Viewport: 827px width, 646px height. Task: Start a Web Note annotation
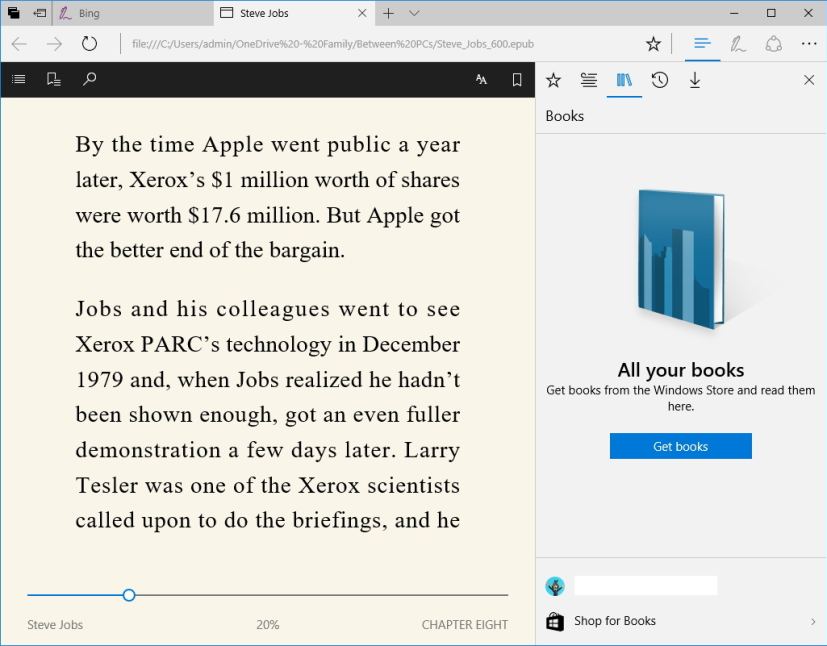[741, 44]
